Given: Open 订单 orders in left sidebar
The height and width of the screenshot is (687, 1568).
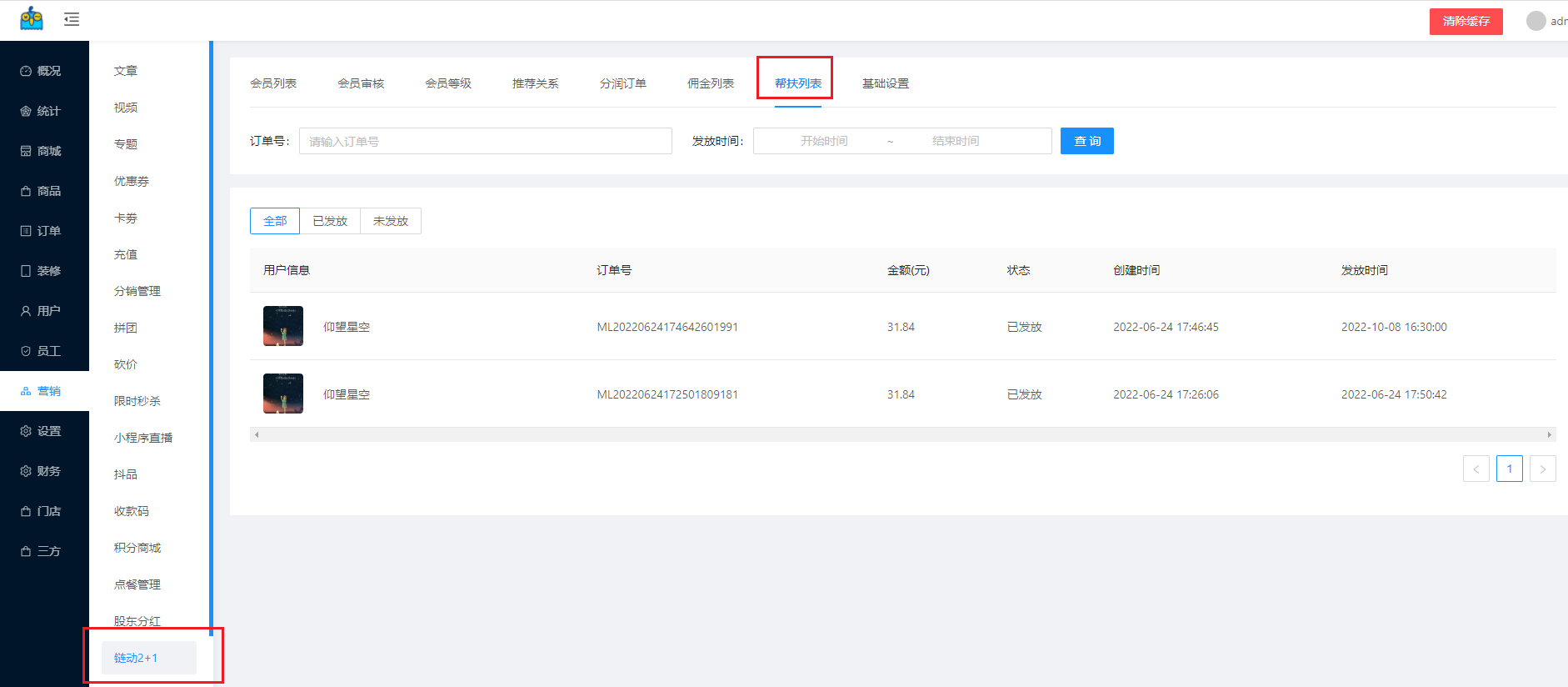Looking at the screenshot, I should (43, 231).
